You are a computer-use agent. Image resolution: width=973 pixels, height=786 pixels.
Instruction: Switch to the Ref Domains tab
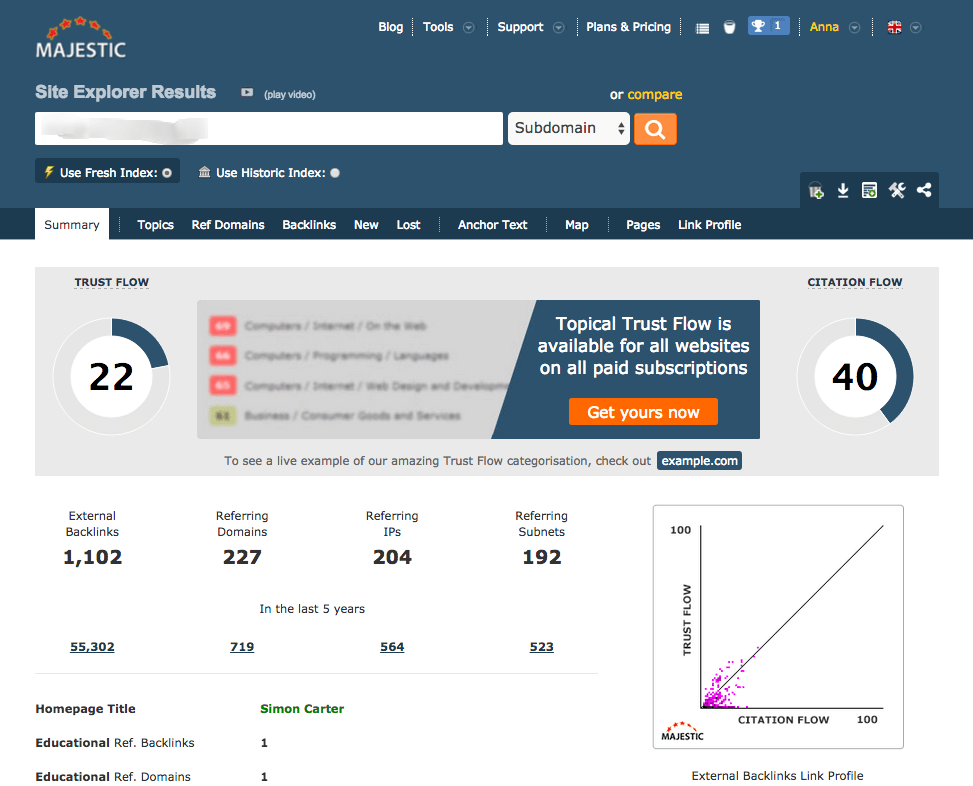[x=228, y=225]
